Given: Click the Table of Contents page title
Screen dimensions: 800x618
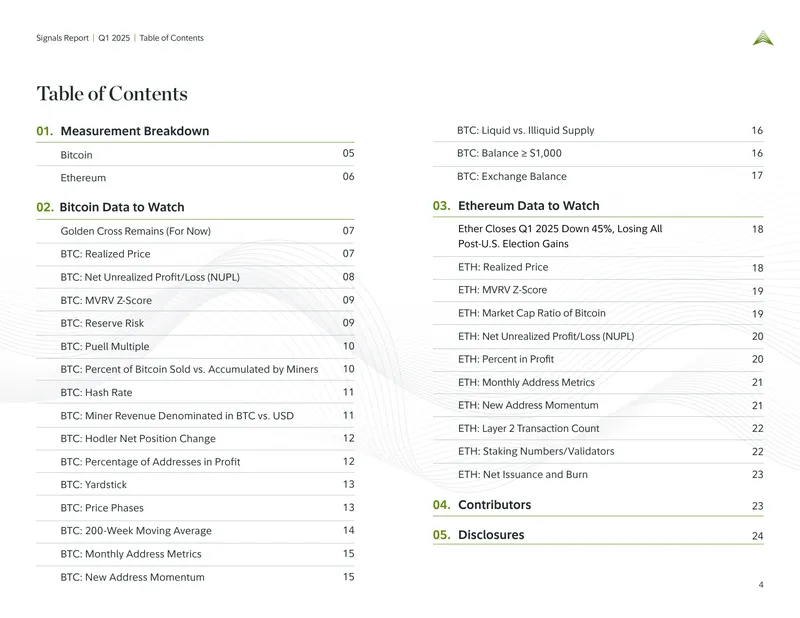Looking at the screenshot, I should pyautogui.click(x=112, y=94).
